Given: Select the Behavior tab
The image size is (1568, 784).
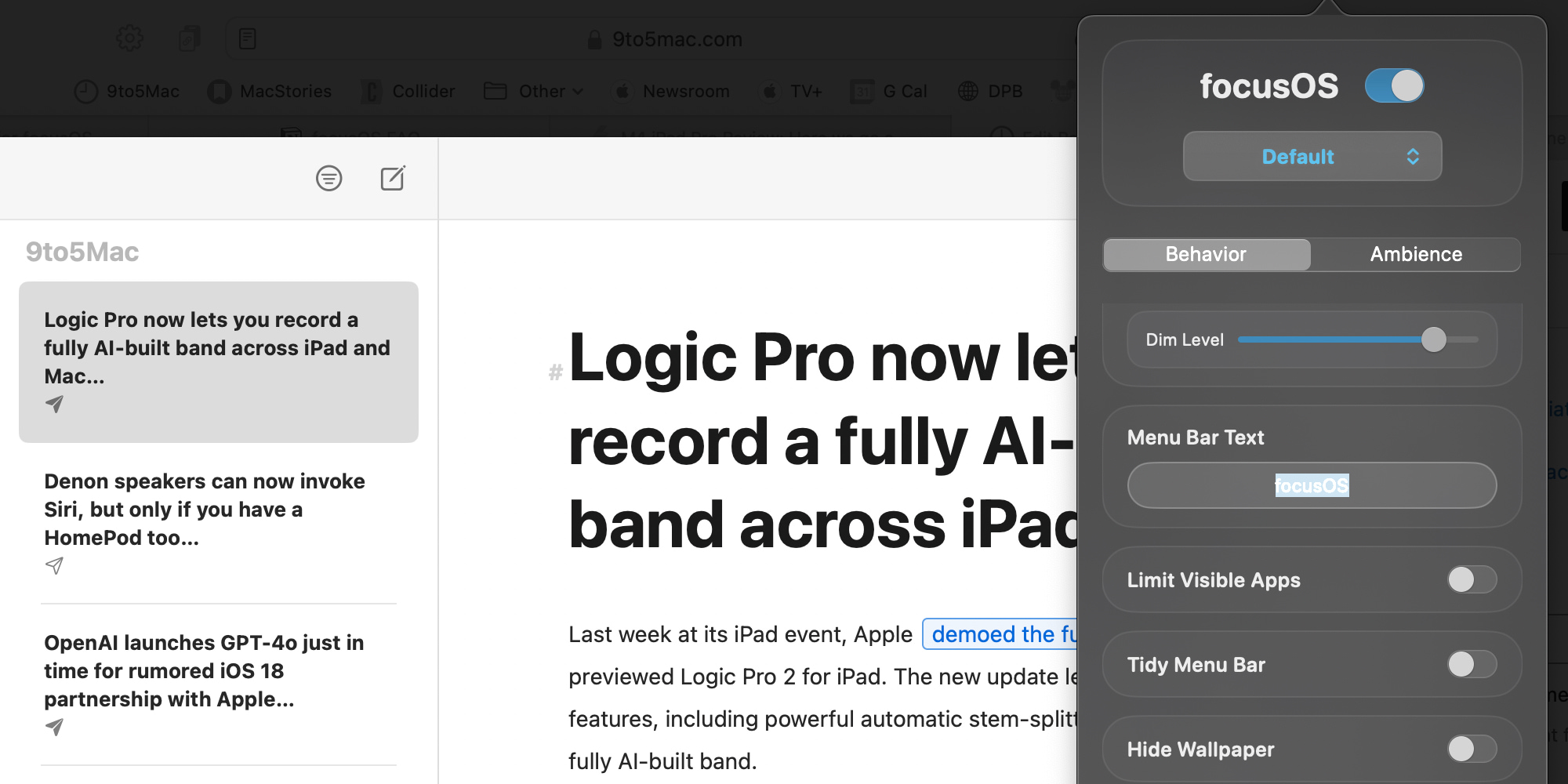Looking at the screenshot, I should pyautogui.click(x=1206, y=254).
